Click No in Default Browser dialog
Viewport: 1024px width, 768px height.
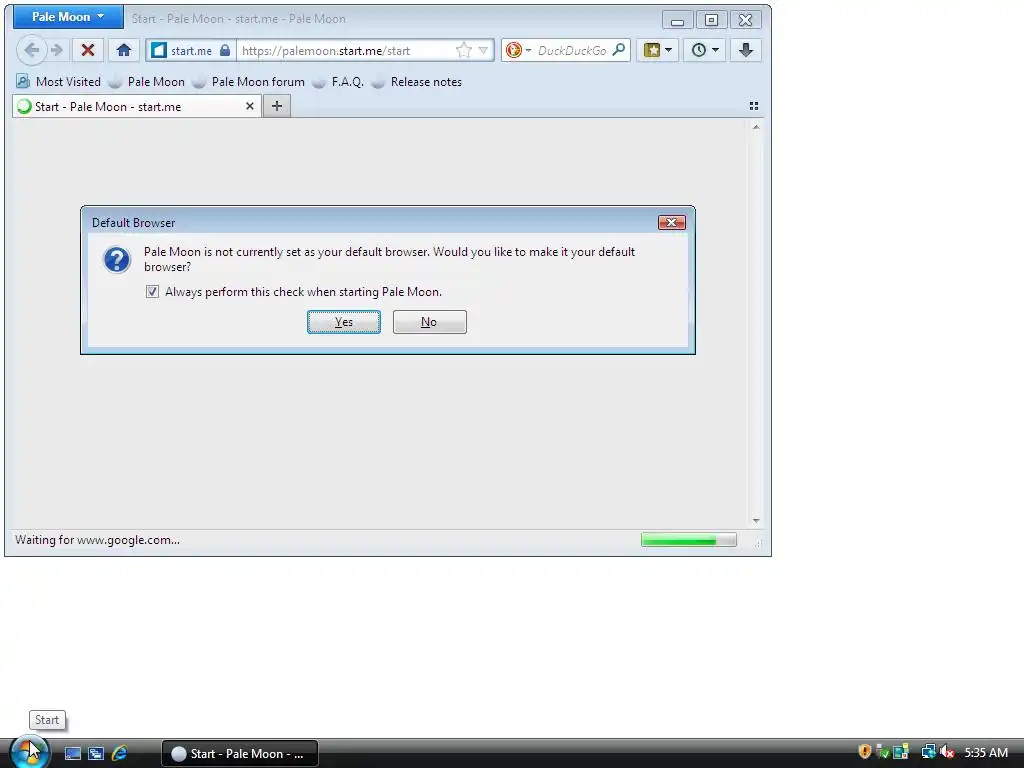pyautogui.click(x=429, y=322)
